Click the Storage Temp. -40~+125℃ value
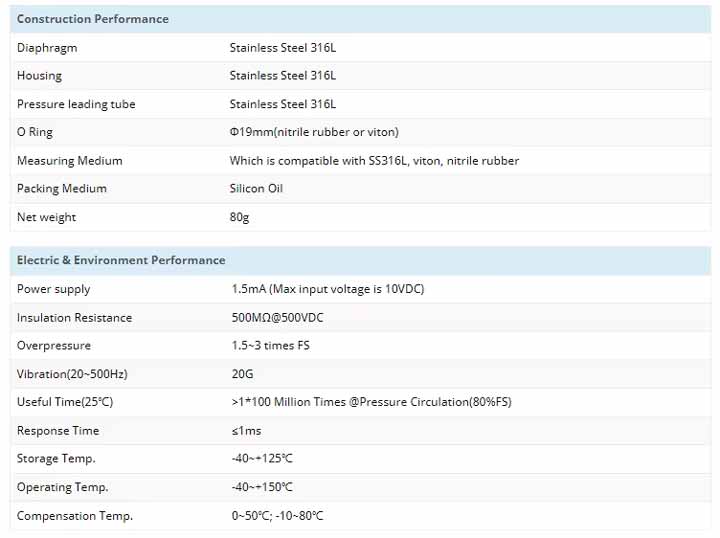 pyautogui.click(x=262, y=459)
